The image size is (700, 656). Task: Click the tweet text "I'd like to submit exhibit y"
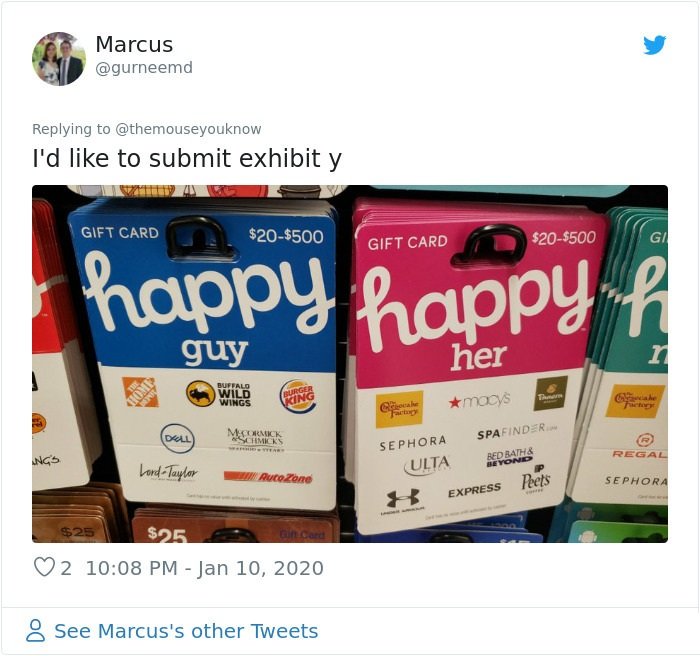(187, 159)
